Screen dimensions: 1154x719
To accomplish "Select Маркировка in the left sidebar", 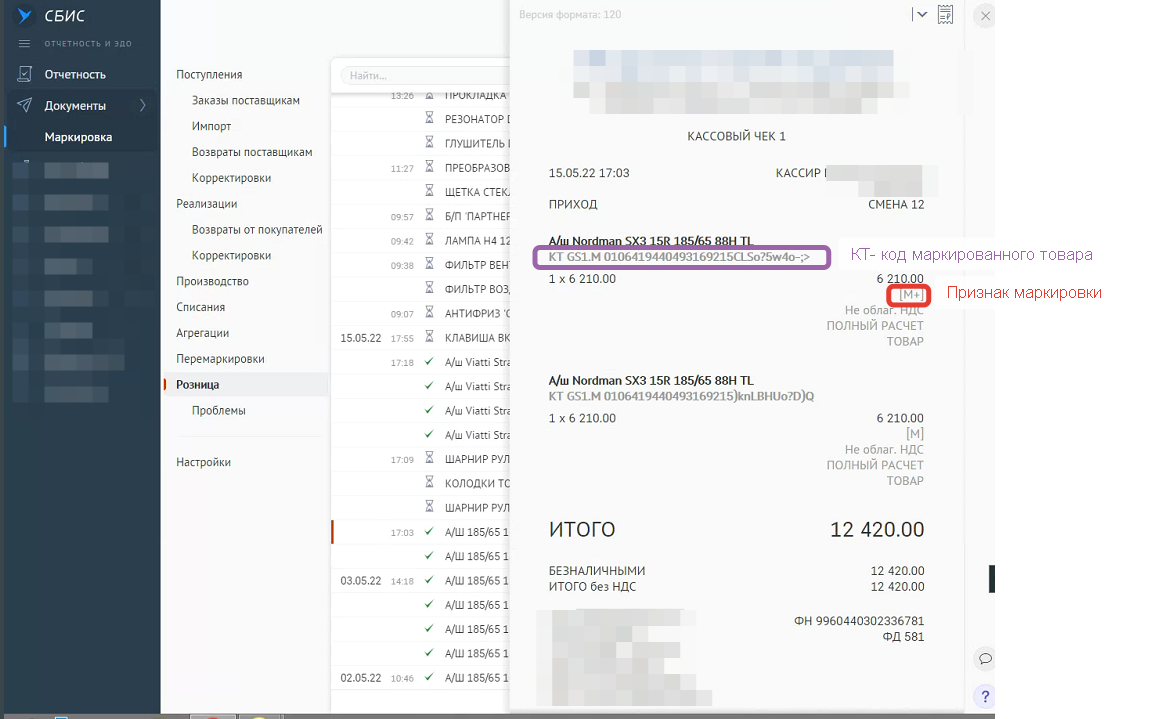I will (78, 137).
